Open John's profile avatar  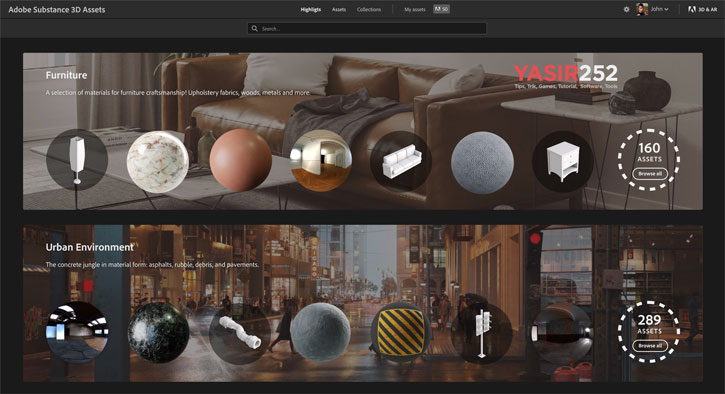[642, 9]
